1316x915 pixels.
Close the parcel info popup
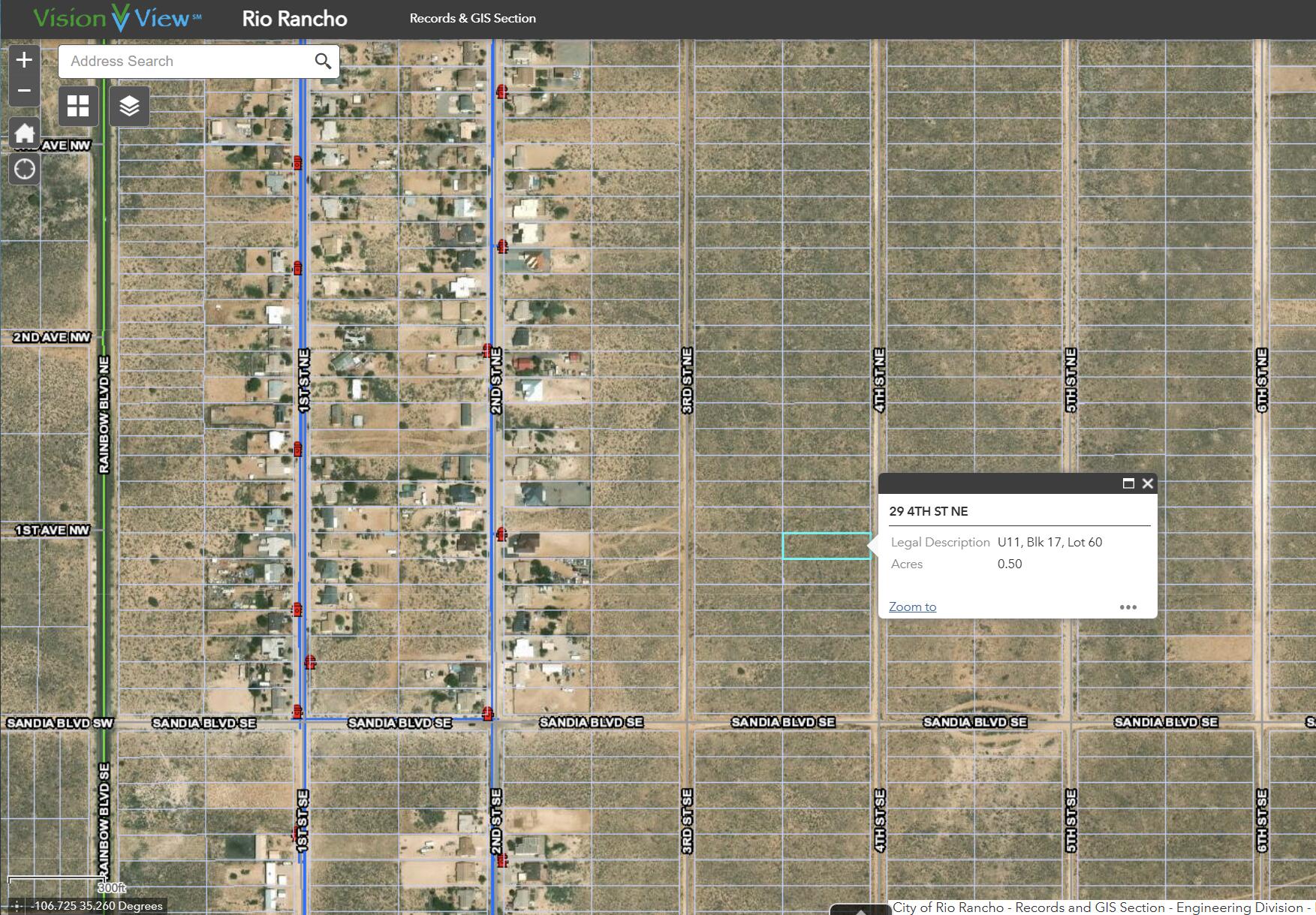(1147, 483)
